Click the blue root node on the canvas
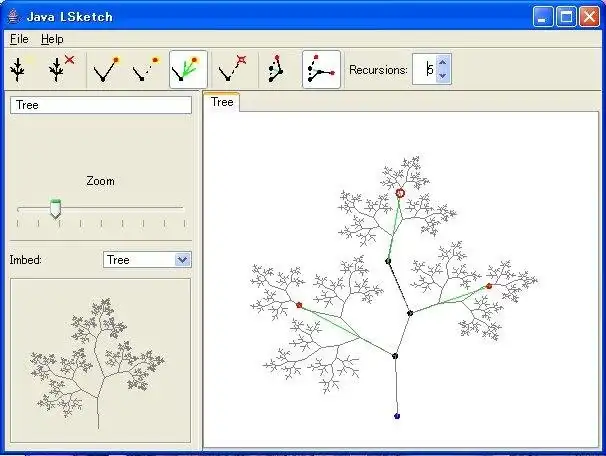Screen dimensions: 606x456 tap(397, 416)
